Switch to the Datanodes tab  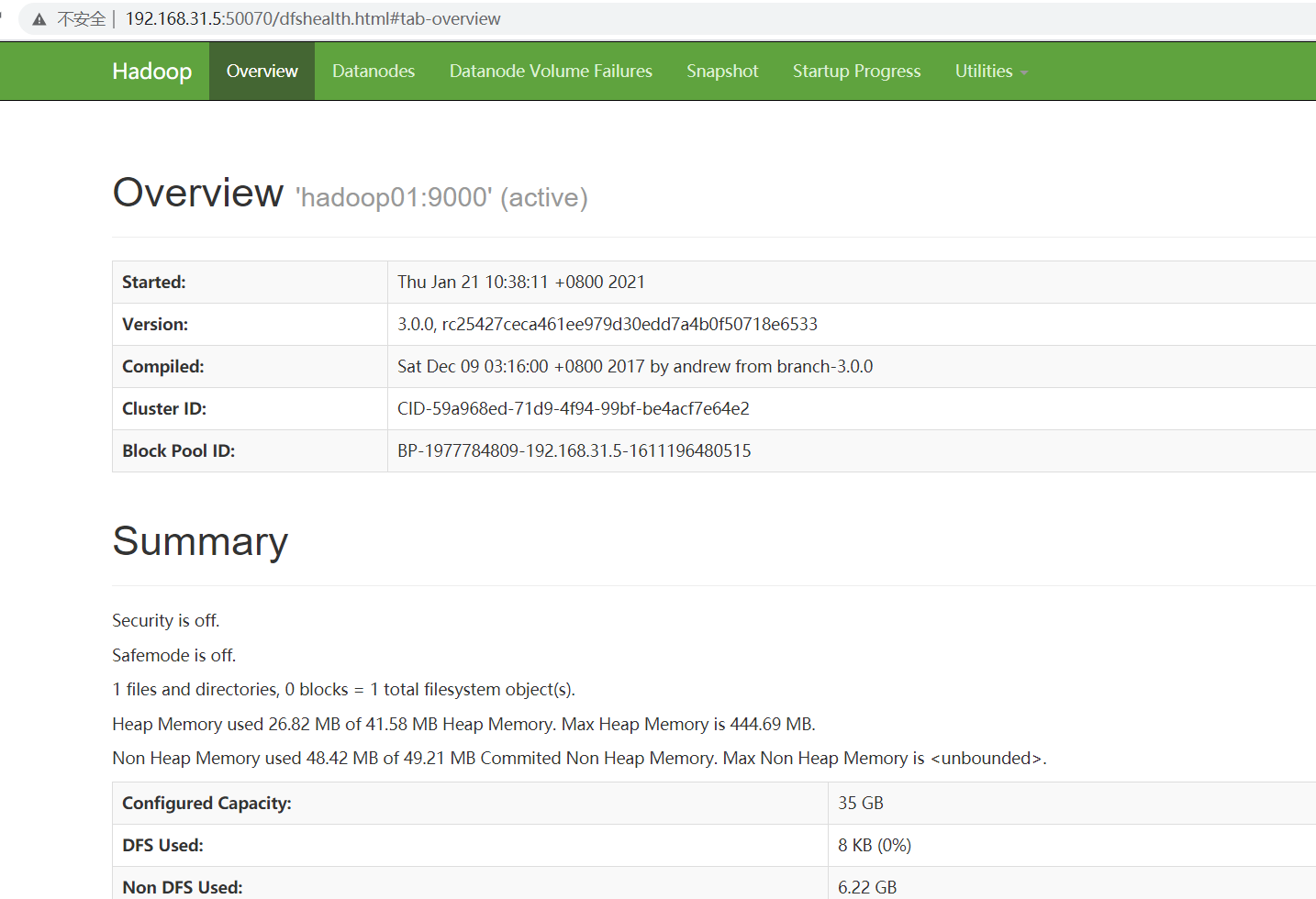(x=374, y=72)
